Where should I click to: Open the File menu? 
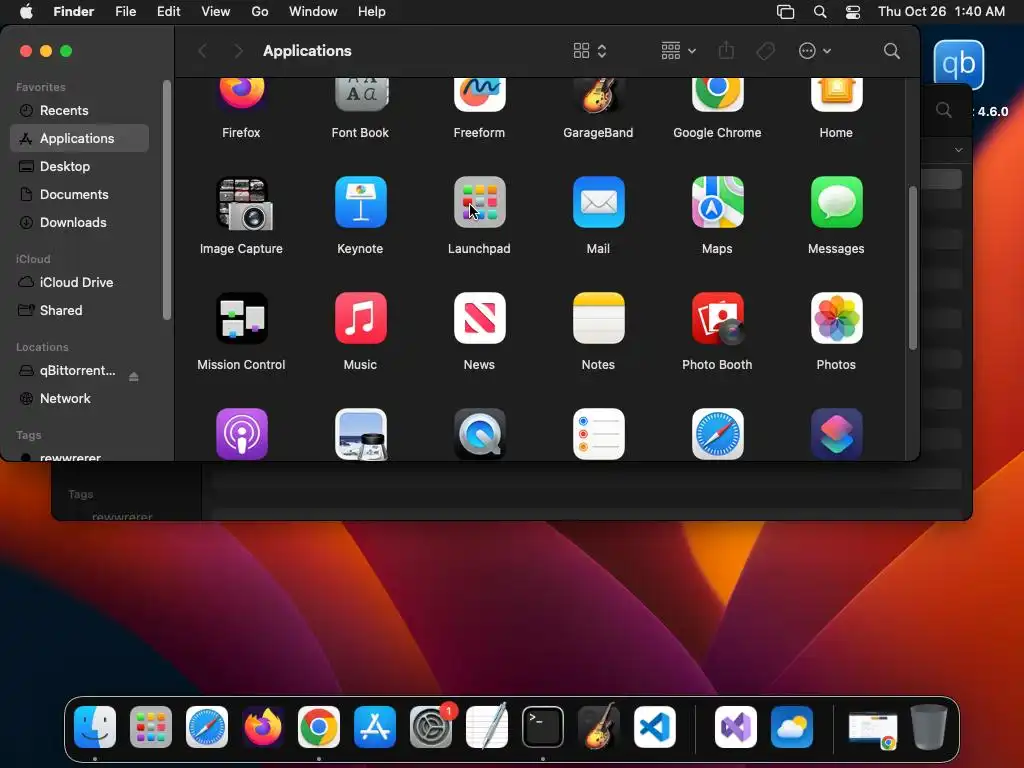click(125, 12)
